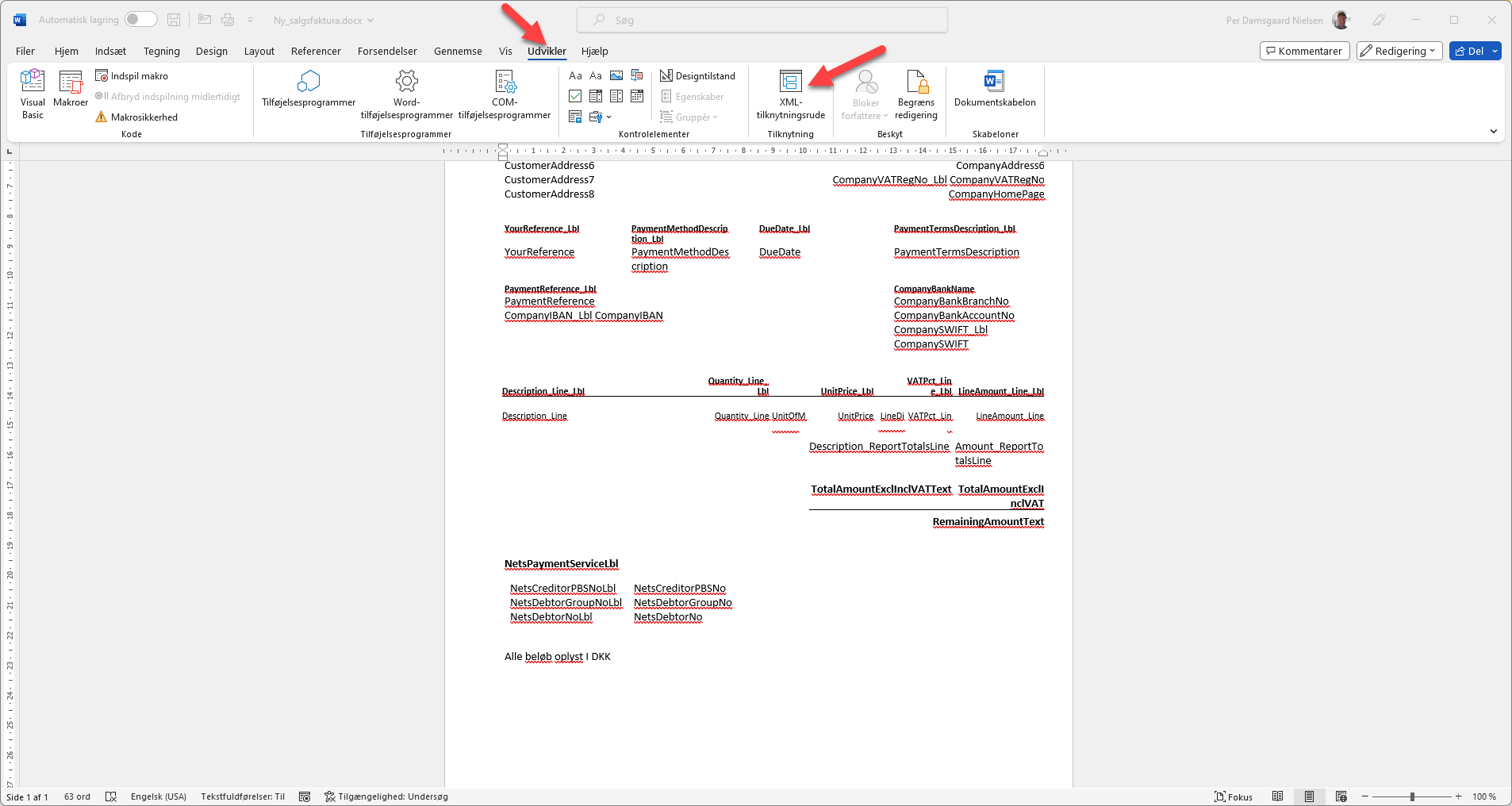Open the Filer menu
The image size is (1512, 806).
pos(25,51)
